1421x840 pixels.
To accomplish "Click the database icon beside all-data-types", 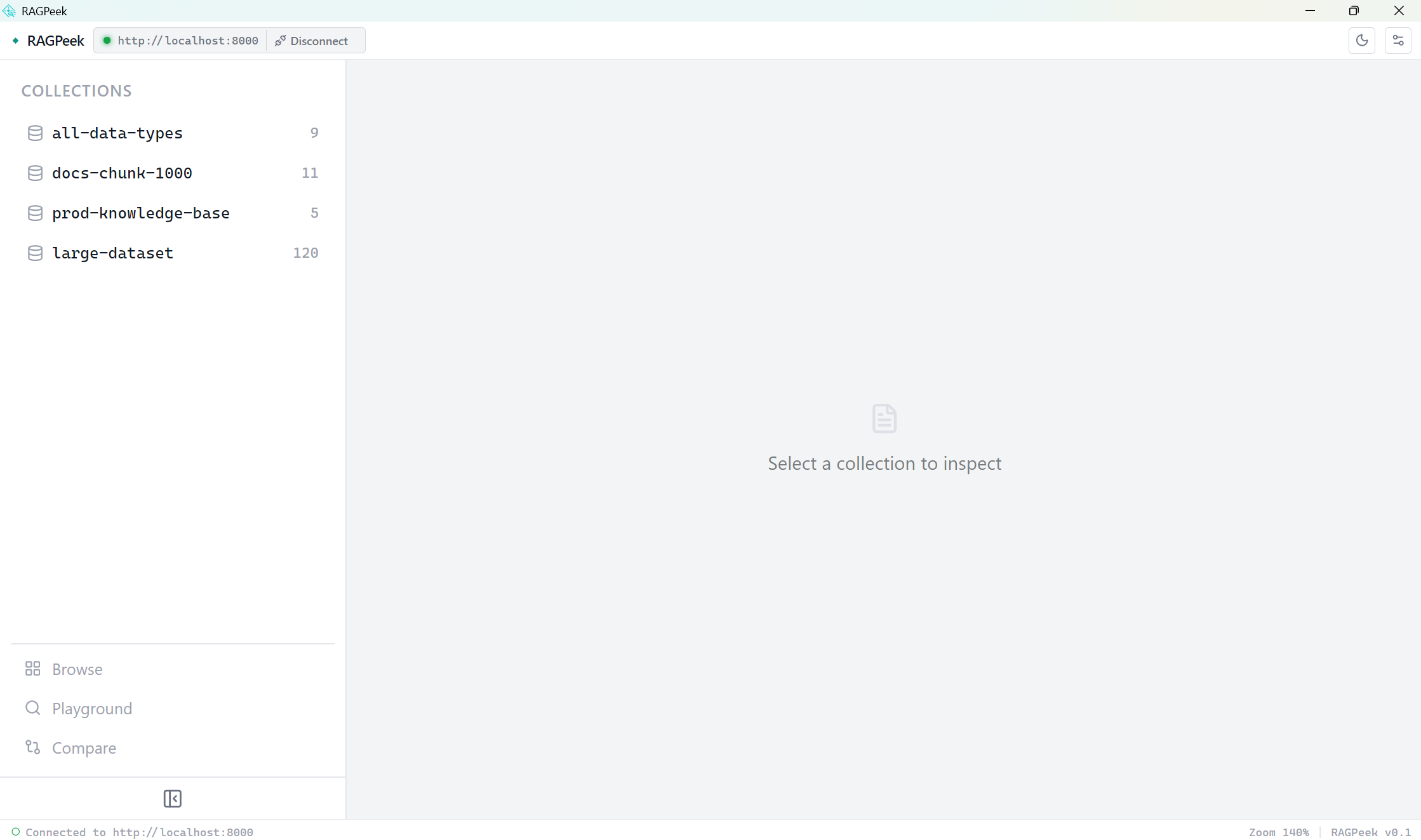I will 36,133.
